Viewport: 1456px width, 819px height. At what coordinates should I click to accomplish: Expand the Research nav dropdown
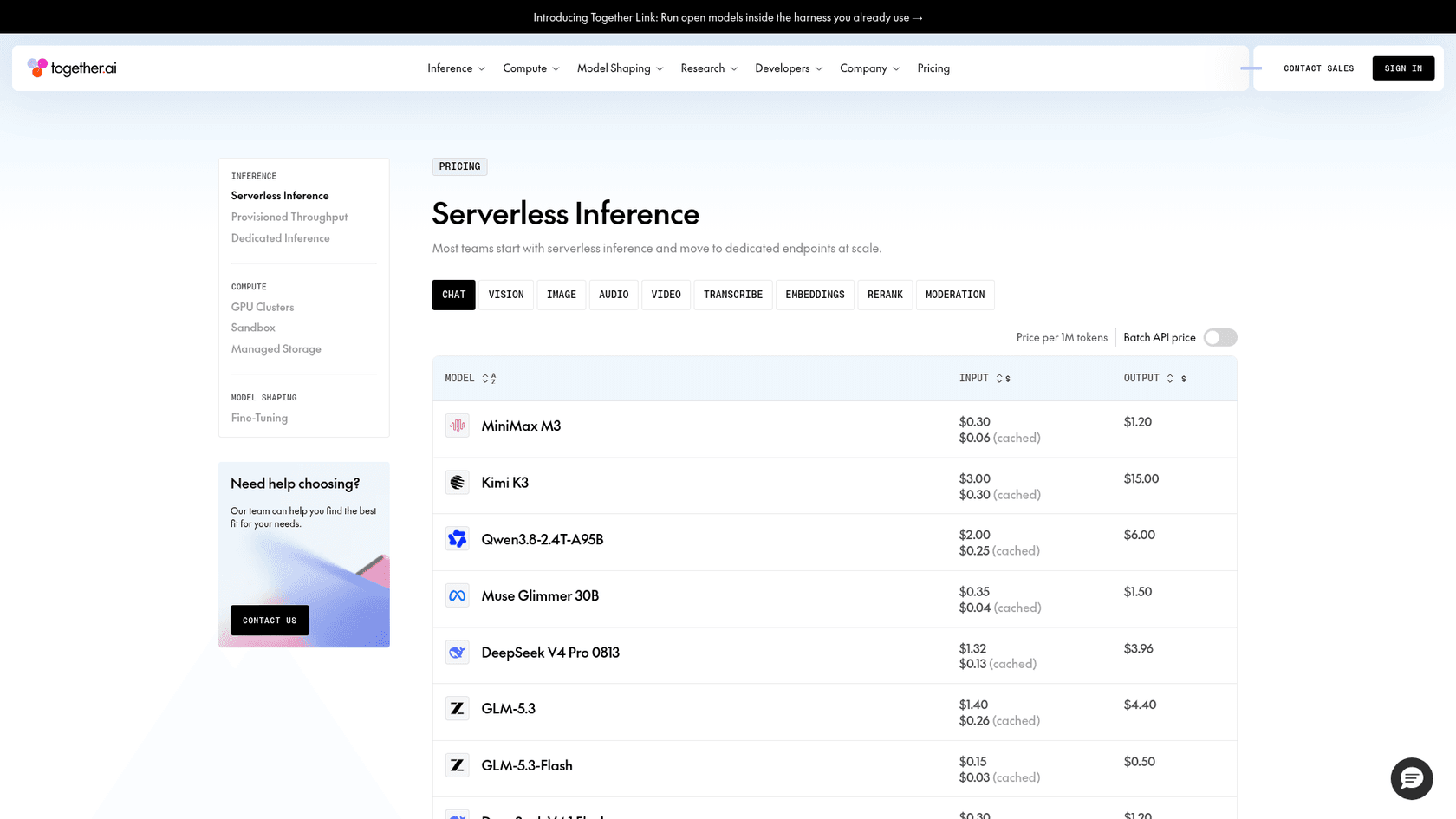point(709,68)
